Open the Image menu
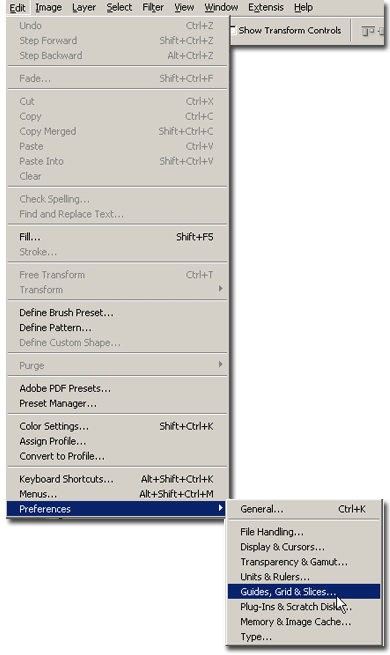The image size is (390, 655). point(48,8)
